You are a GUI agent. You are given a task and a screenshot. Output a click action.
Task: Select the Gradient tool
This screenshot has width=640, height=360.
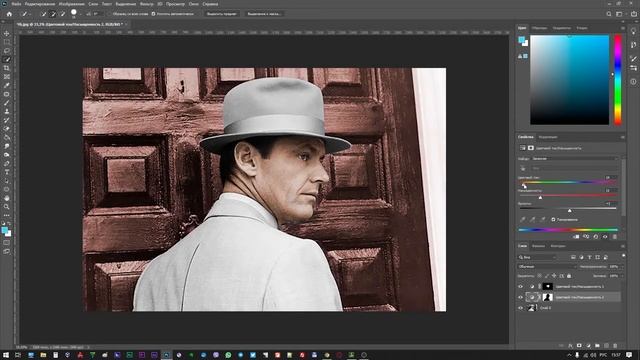click(x=7, y=138)
